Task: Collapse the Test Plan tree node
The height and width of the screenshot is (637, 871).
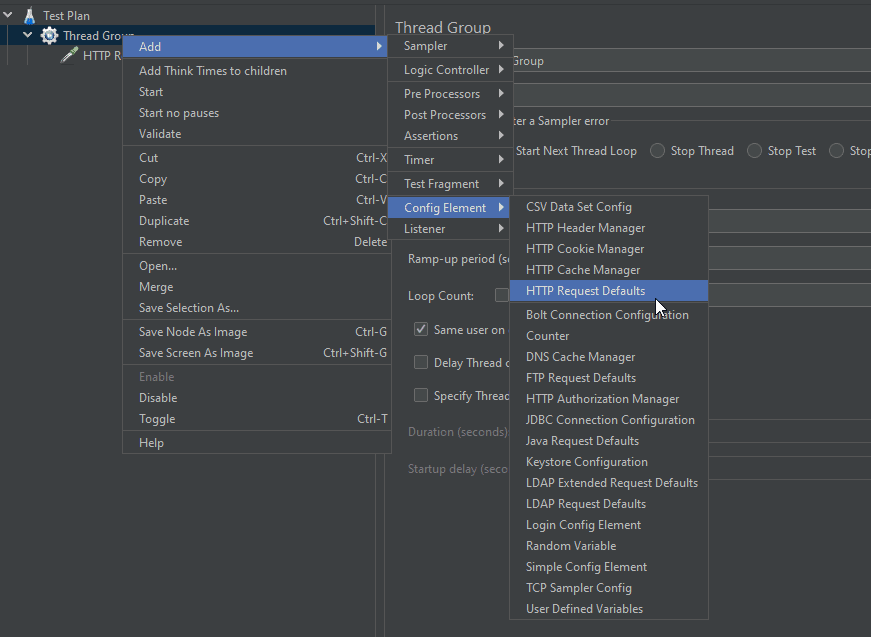Action: point(8,15)
